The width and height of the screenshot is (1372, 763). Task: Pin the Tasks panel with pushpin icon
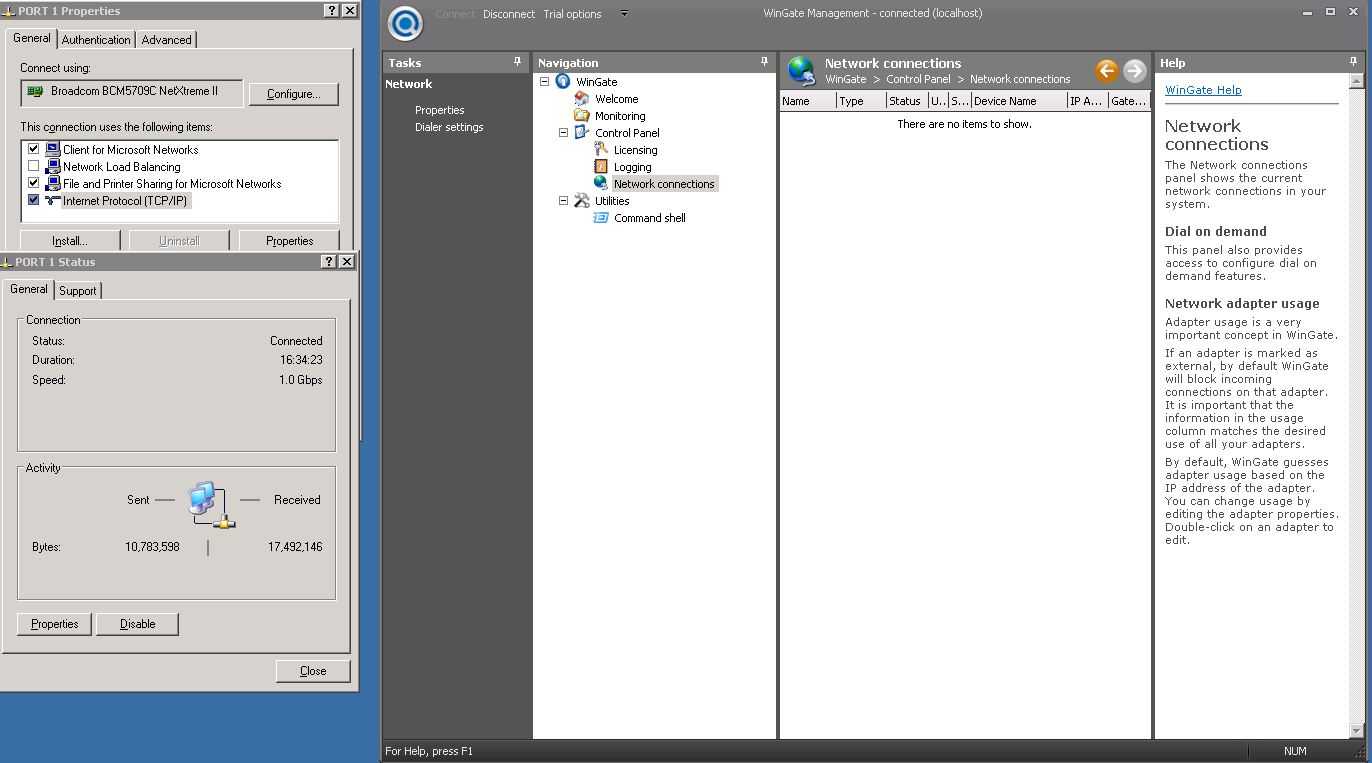tap(517, 62)
